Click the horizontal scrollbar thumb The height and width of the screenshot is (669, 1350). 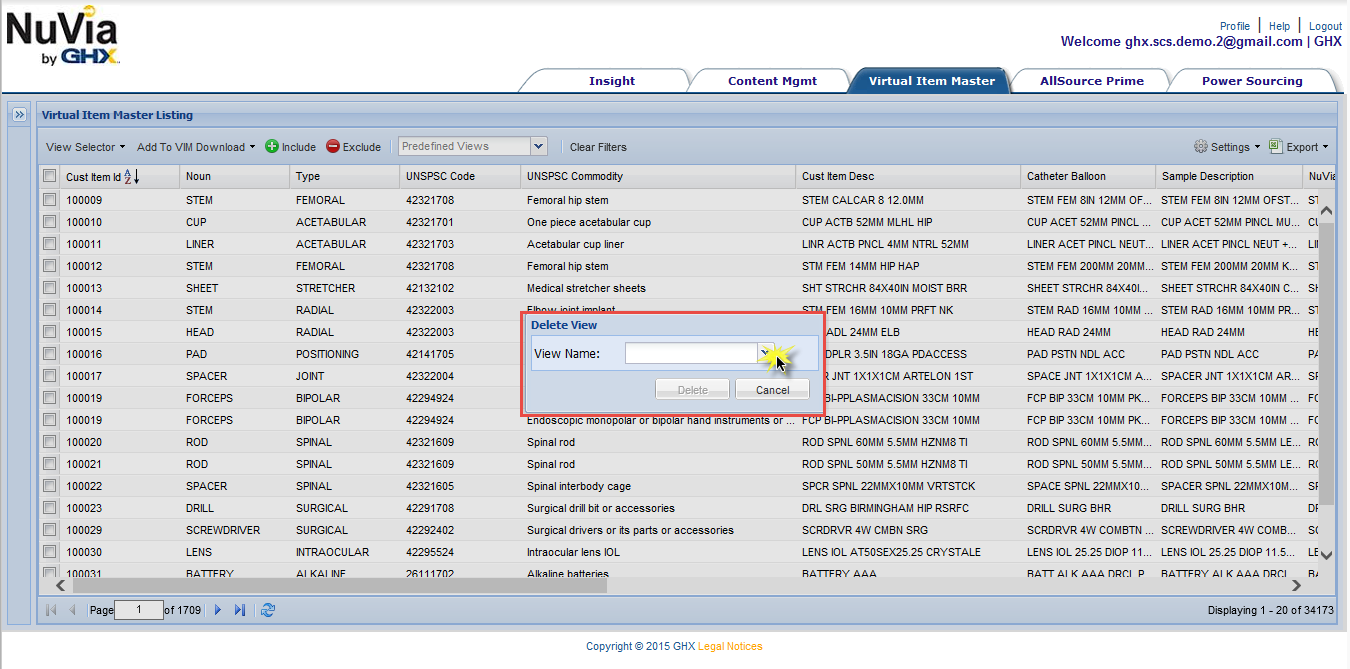coord(339,585)
